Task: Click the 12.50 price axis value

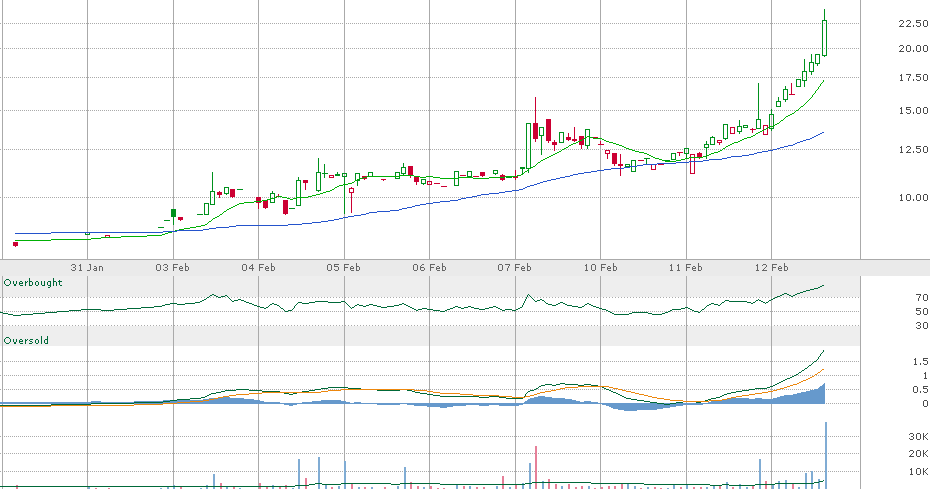Action: (x=913, y=150)
